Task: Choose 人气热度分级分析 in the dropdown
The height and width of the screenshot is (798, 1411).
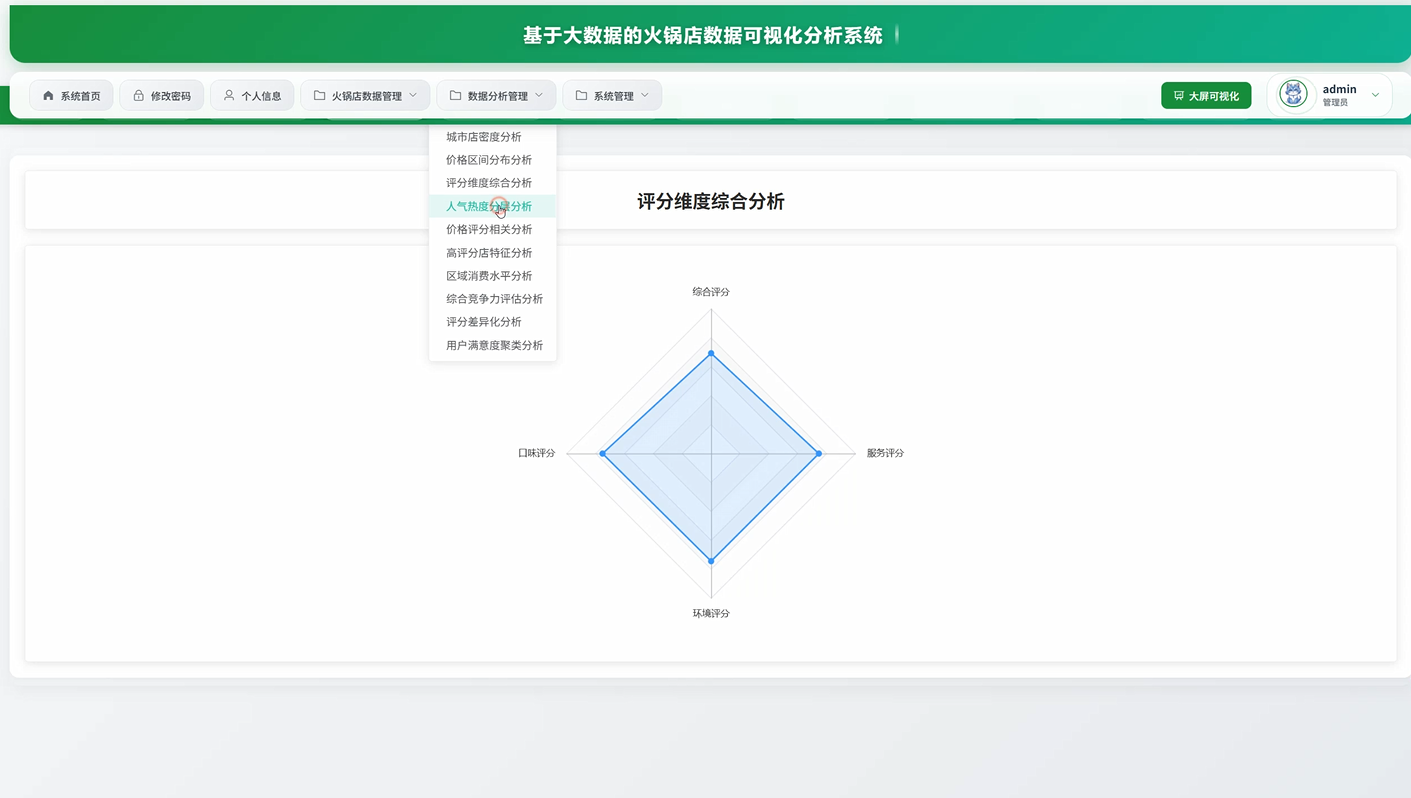Action: 493,206
